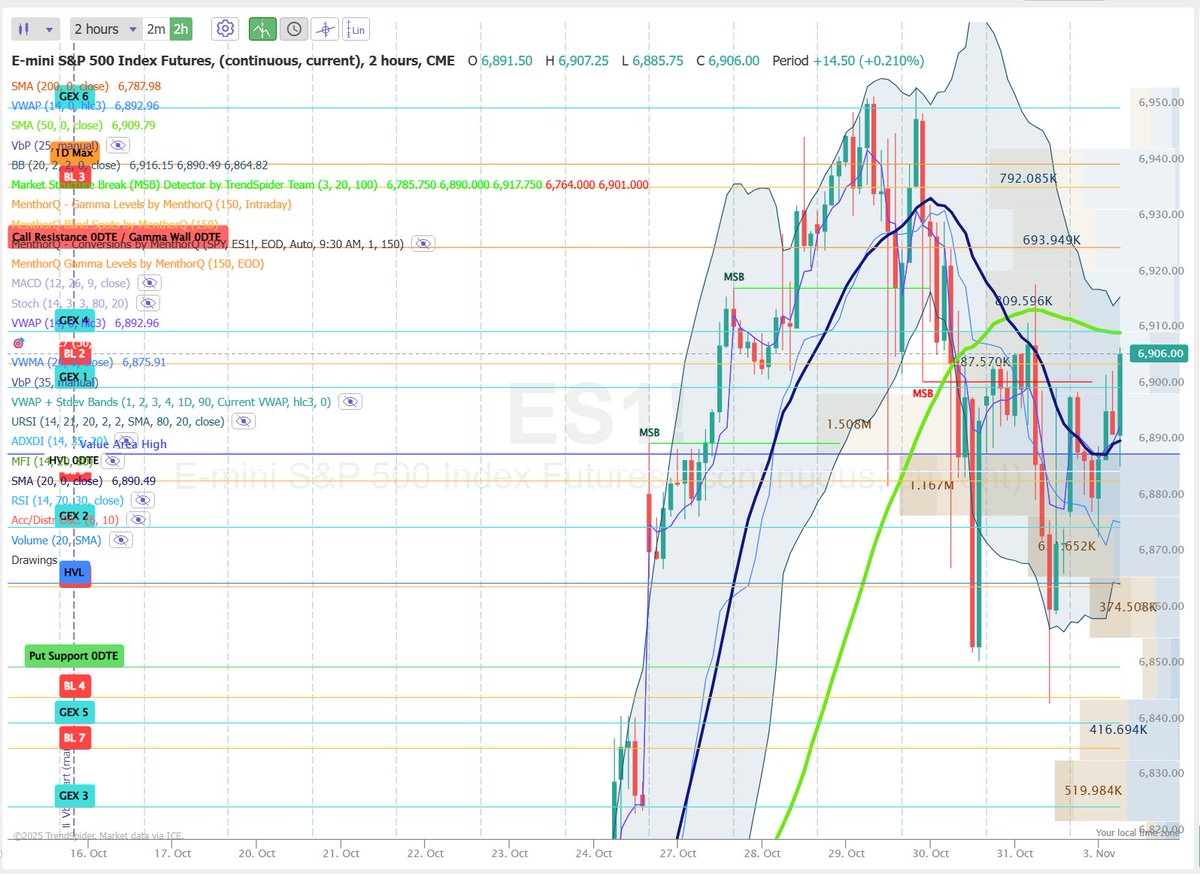Click the VWMA indicator label
The image size is (1200, 876).
click(64, 362)
